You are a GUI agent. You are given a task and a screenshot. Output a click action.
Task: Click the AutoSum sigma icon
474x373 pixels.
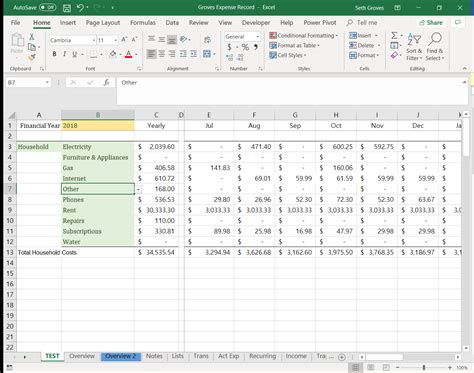click(394, 35)
